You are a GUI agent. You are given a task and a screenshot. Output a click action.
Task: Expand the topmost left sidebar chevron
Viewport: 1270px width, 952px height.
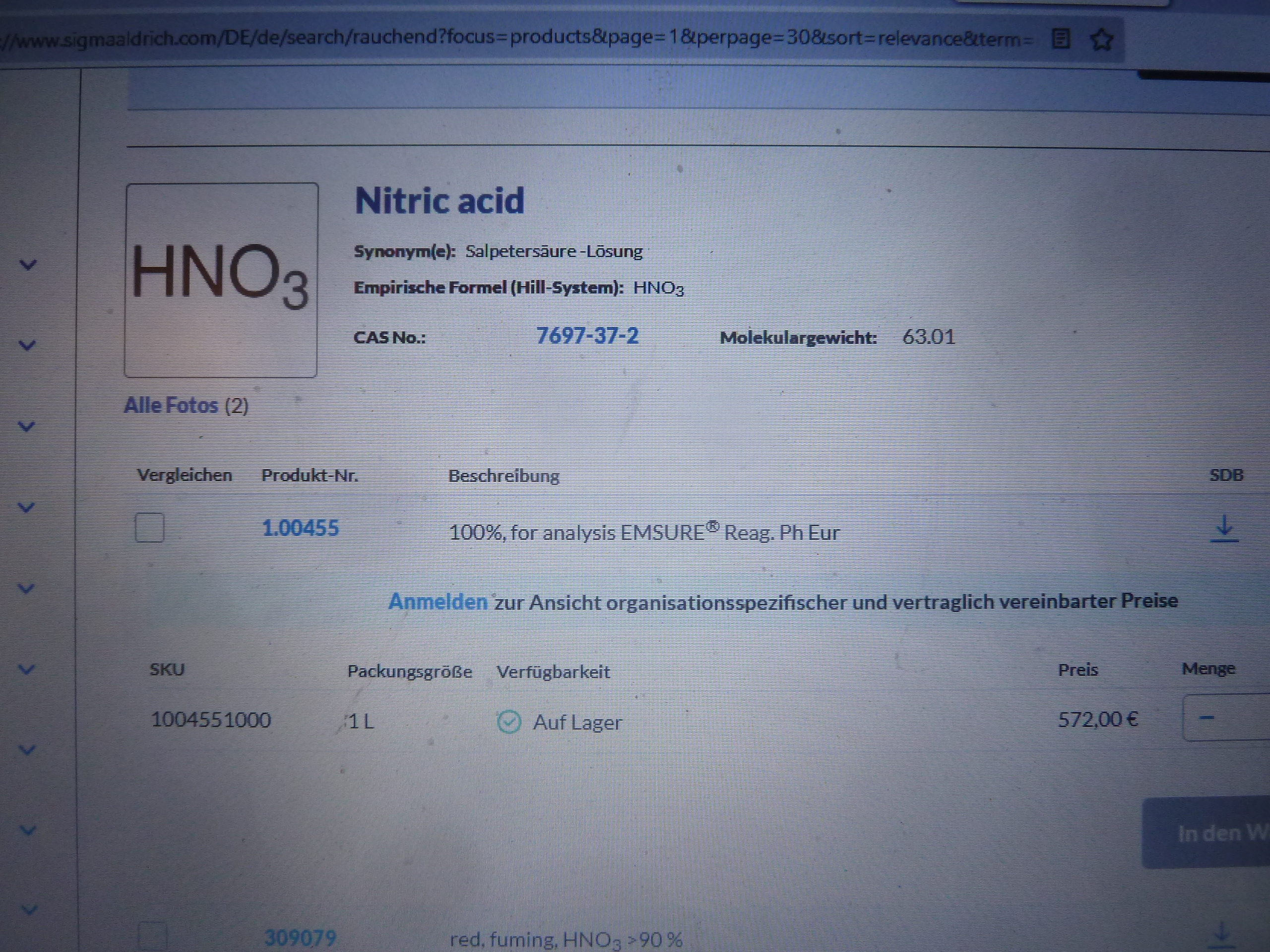(28, 265)
